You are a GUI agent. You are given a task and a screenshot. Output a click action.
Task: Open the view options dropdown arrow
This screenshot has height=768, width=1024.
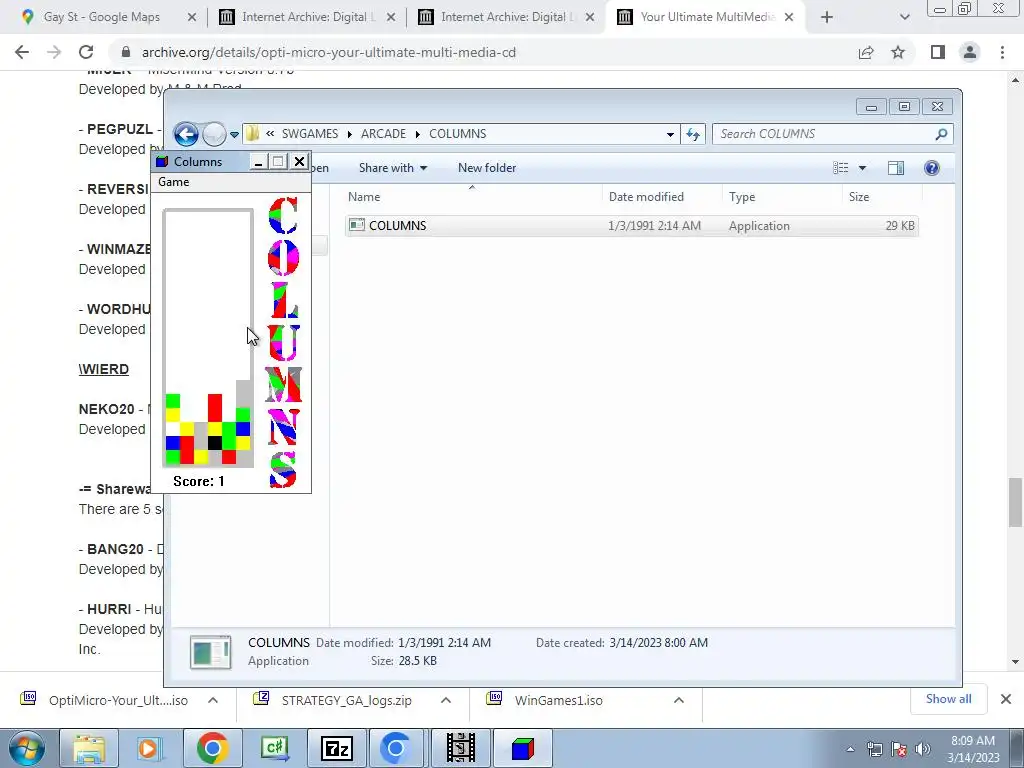tap(862, 168)
